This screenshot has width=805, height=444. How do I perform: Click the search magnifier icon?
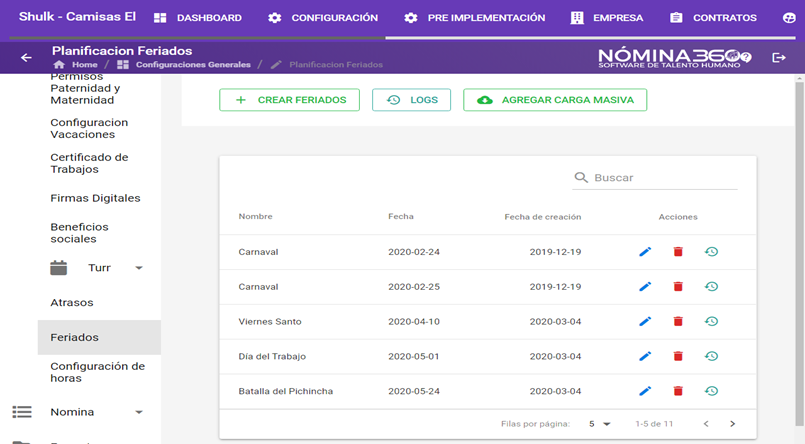pos(581,178)
